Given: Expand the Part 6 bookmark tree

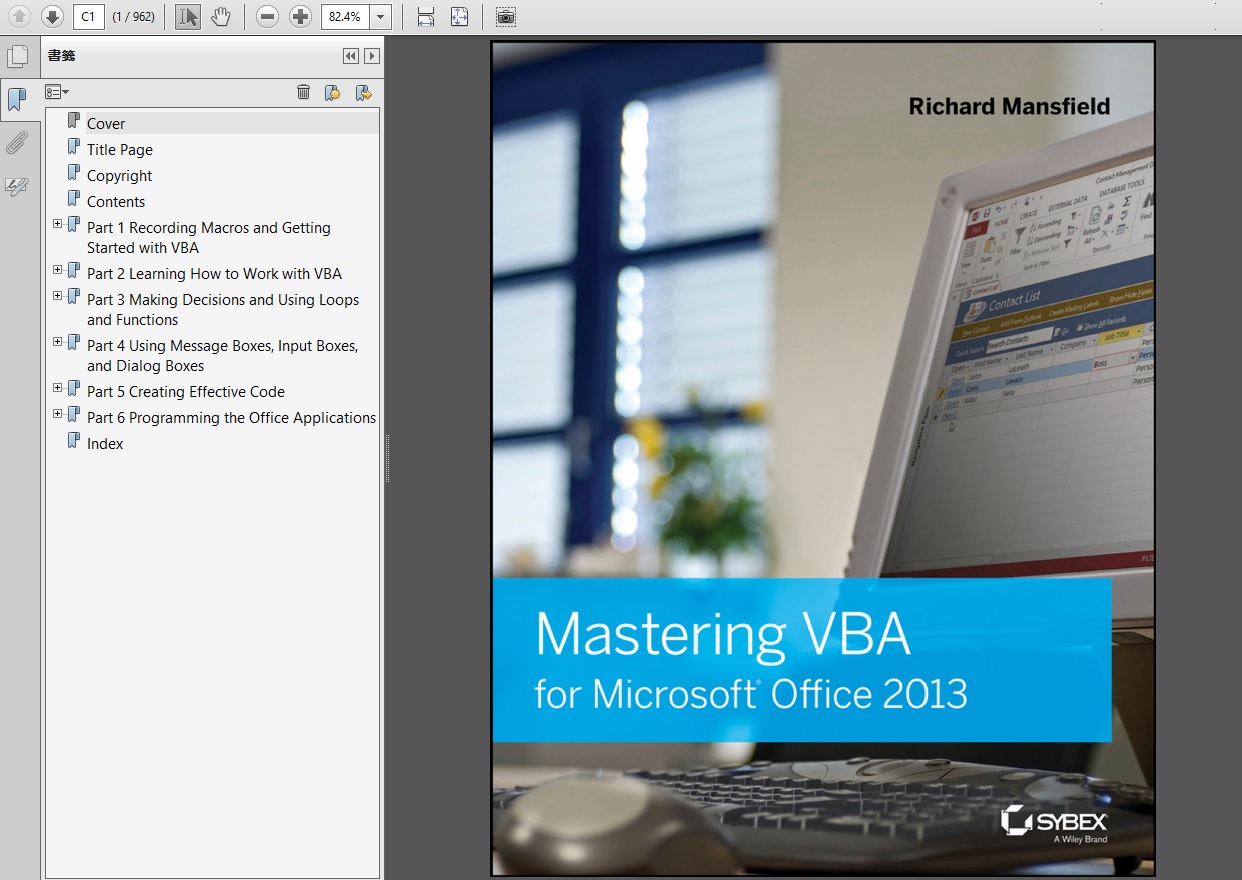Looking at the screenshot, I should [57, 414].
